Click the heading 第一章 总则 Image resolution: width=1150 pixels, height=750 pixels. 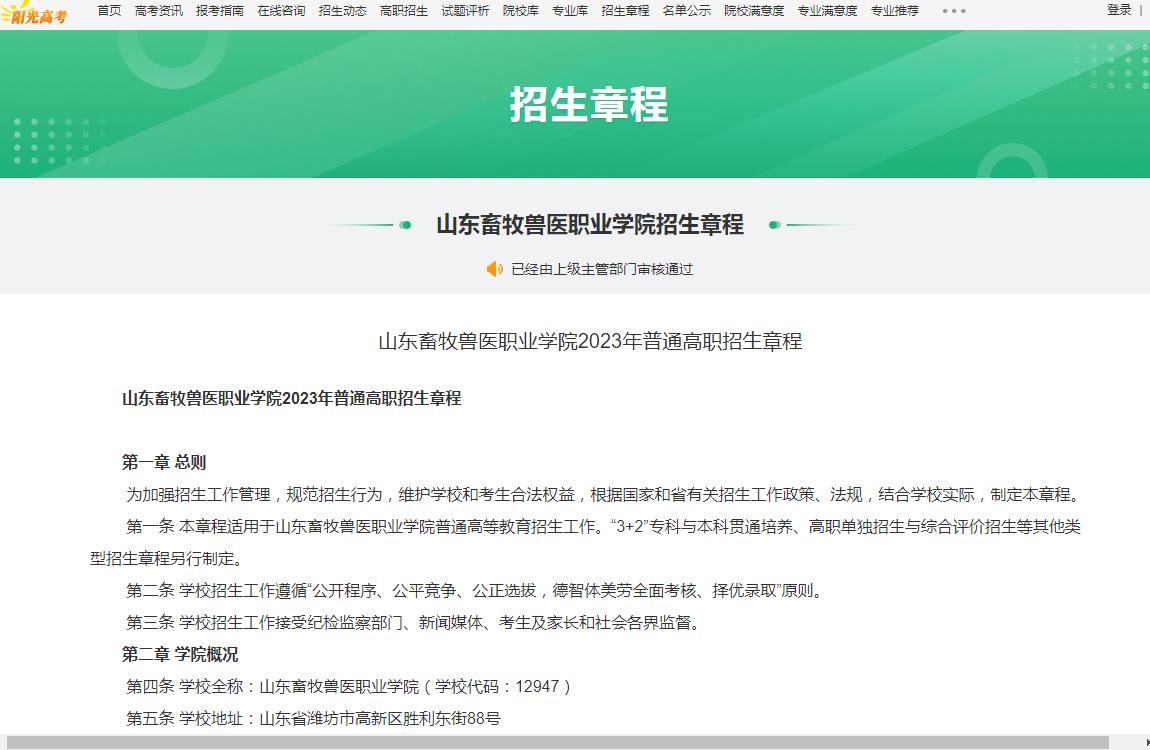pos(164,463)
